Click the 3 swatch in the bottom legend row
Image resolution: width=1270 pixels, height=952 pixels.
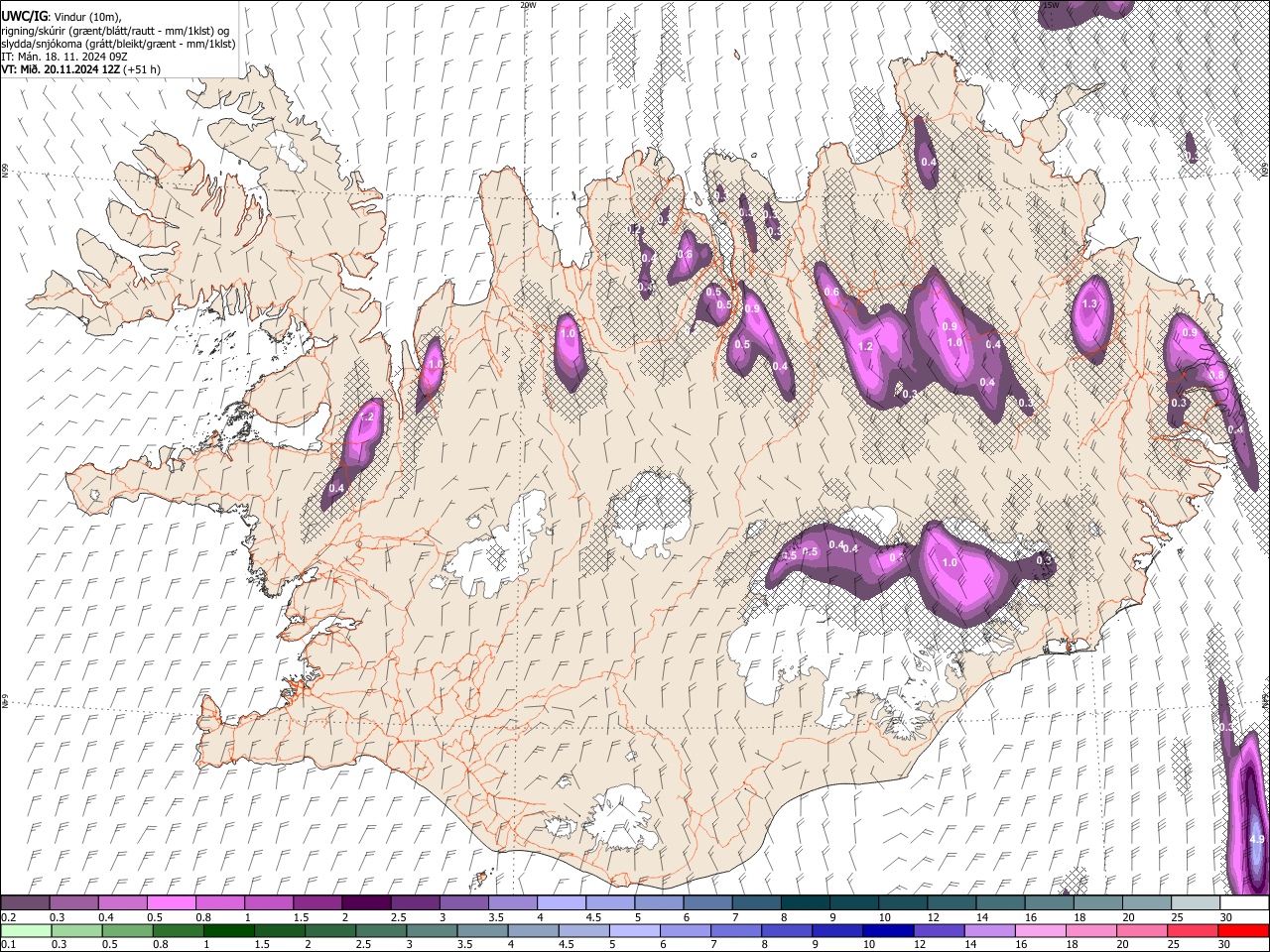point(432,930)
